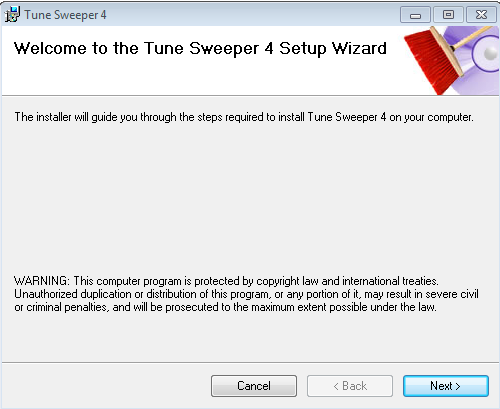Click the separator line above the buttons
The height and width of the screenshot is (409, 500).
(x=250, y=362)
